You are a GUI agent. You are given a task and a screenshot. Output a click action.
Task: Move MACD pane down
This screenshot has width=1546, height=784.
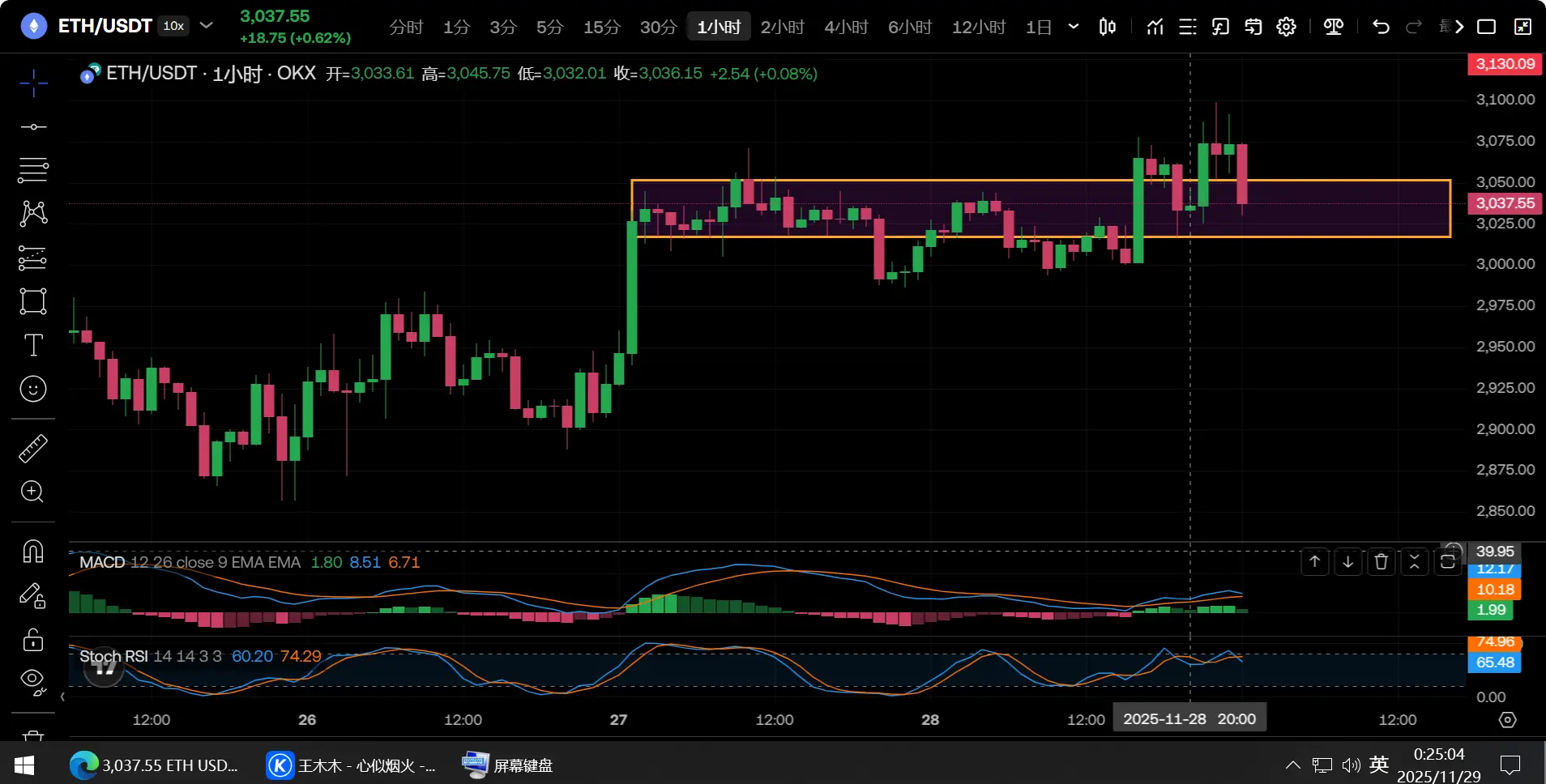click(x=1348, y=561)
